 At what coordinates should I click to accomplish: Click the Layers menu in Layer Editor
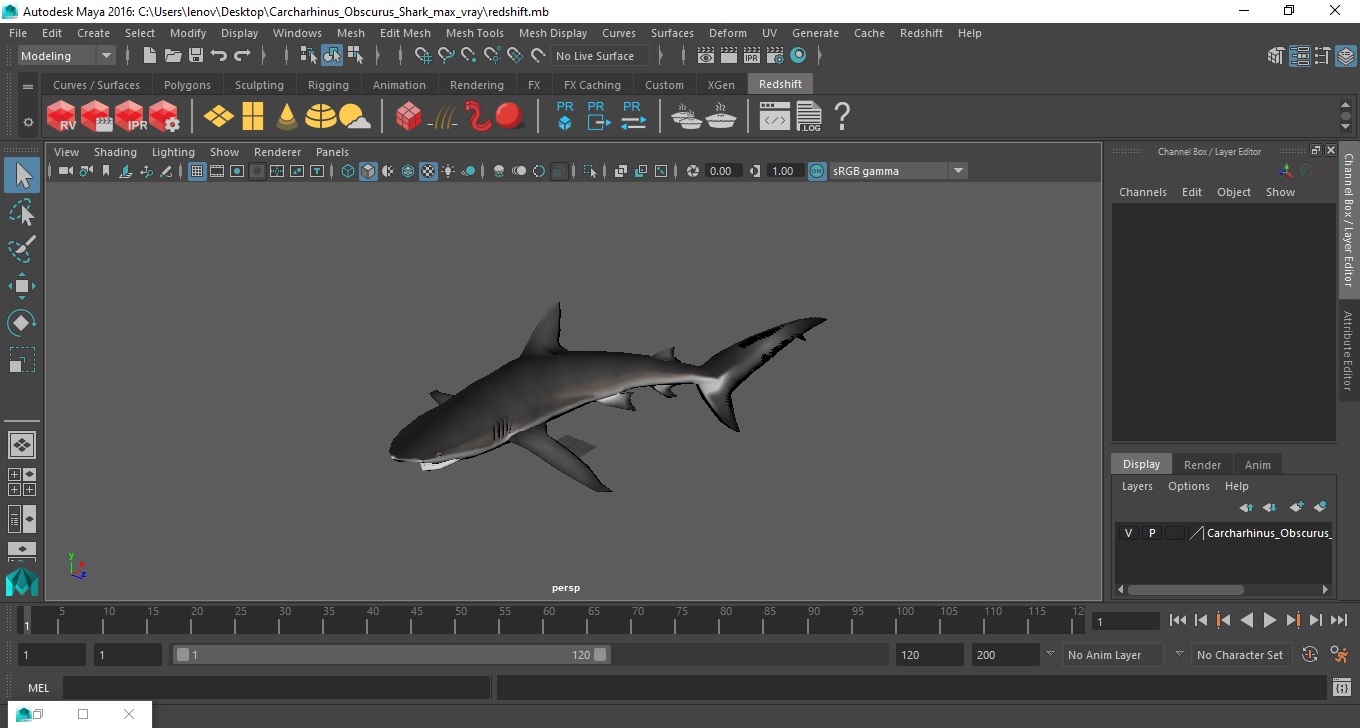pyautogui.click(x=1137, y=486)
